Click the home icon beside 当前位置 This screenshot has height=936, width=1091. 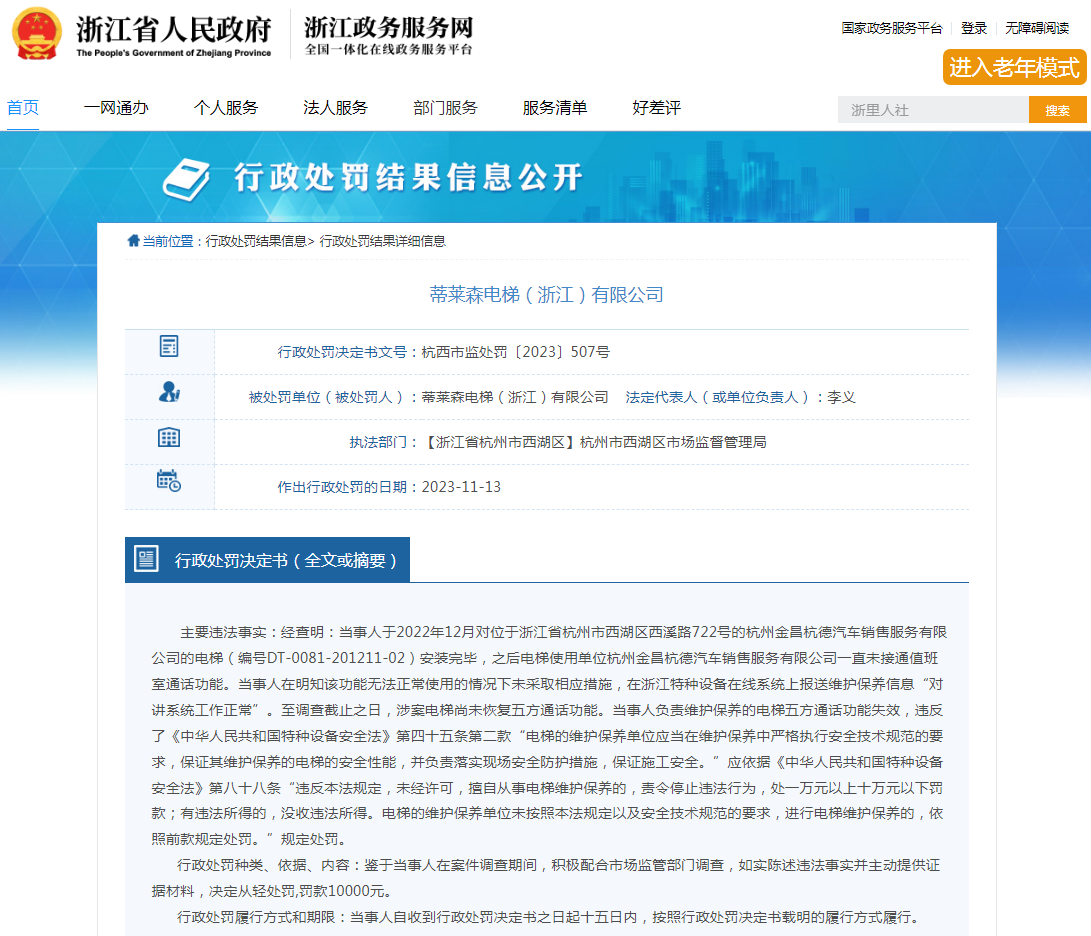coord(134,241)
